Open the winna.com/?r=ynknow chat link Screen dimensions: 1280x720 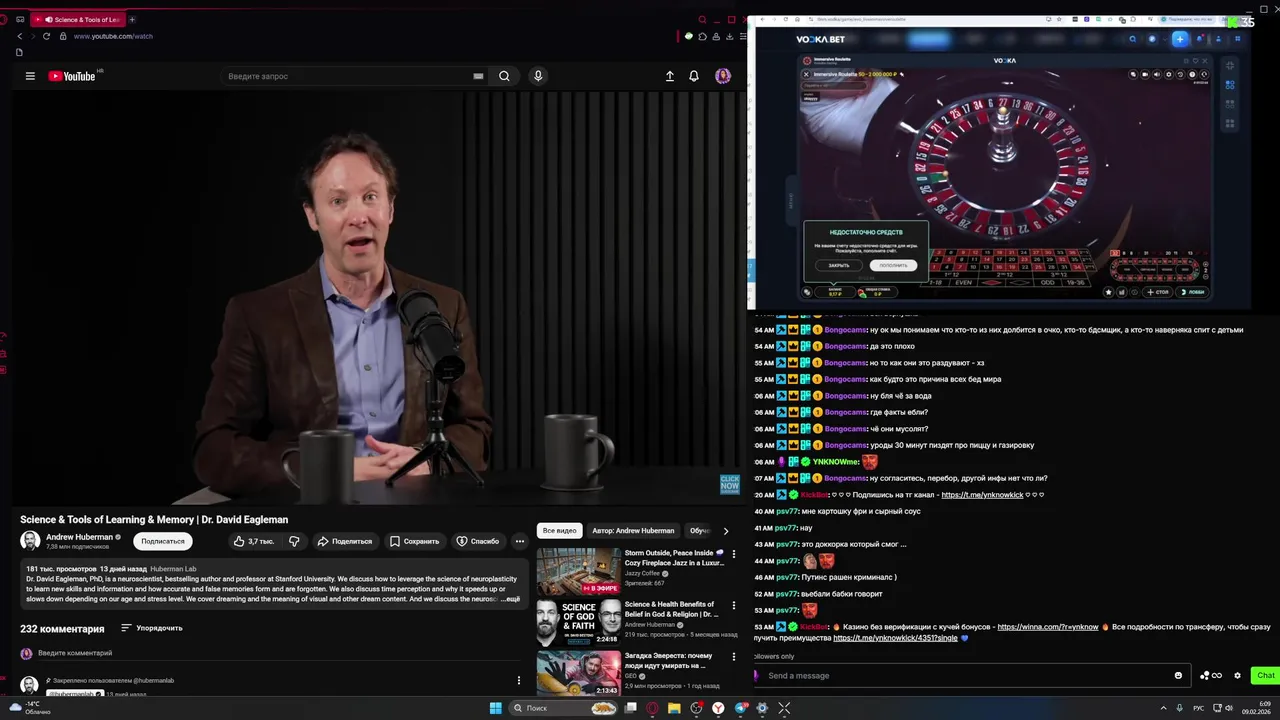click(x=1048, y=627)
